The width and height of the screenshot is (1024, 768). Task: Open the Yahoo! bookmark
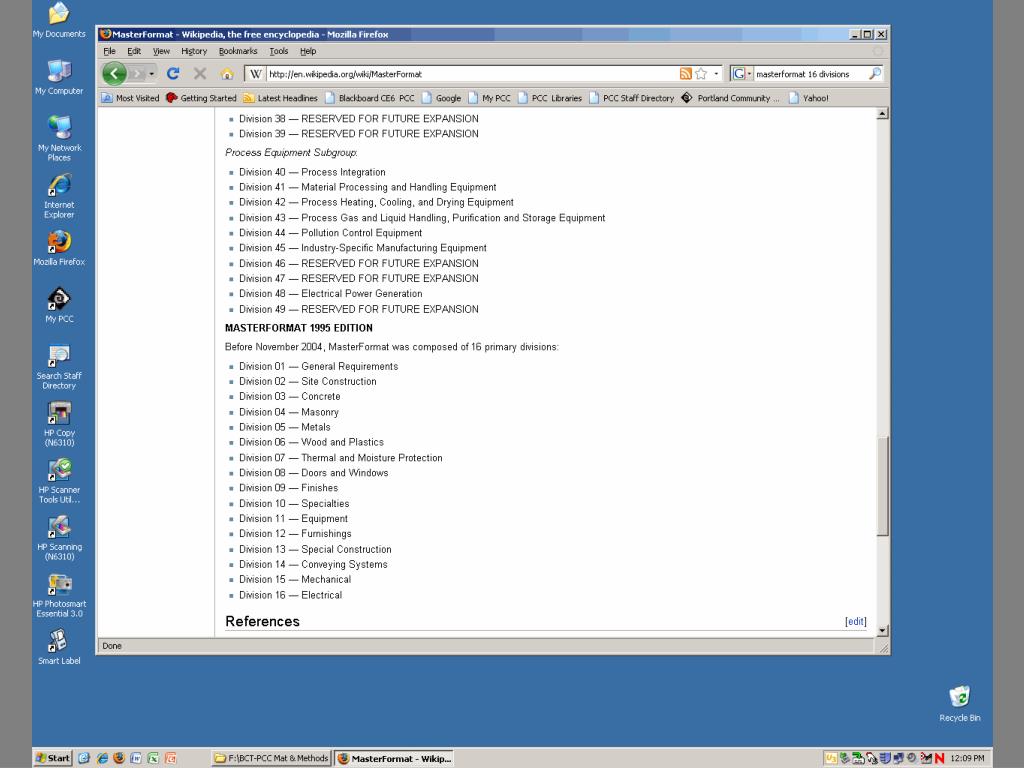pyautogui.click(x=808, y=98)
